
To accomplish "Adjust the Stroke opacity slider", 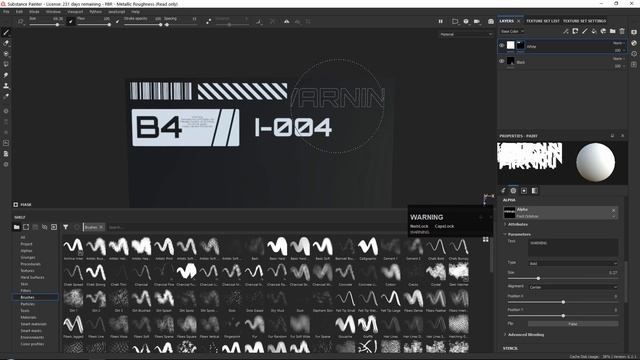I will (143, 24).
